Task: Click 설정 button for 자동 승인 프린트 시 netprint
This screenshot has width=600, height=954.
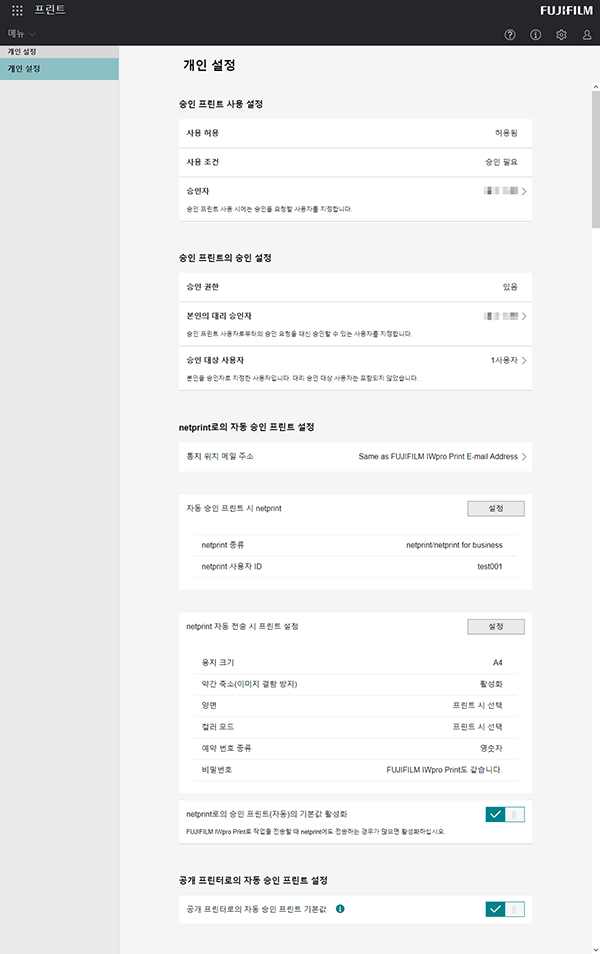Action: [495, 508]
